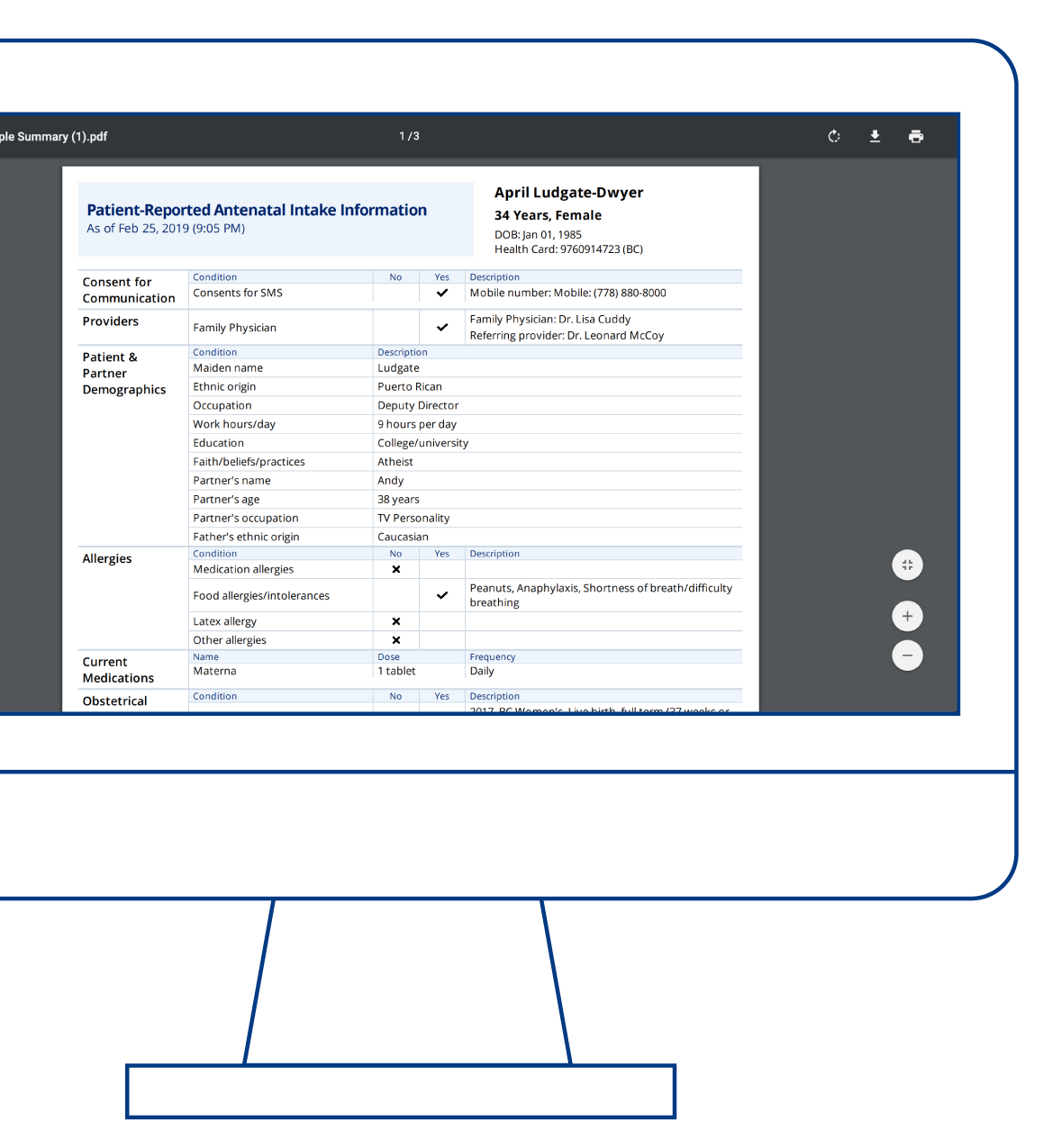Click the Yes checkmark for Consents for SMS
The height and width of the screenshot is (1148, 1061).
click(442, 293)
